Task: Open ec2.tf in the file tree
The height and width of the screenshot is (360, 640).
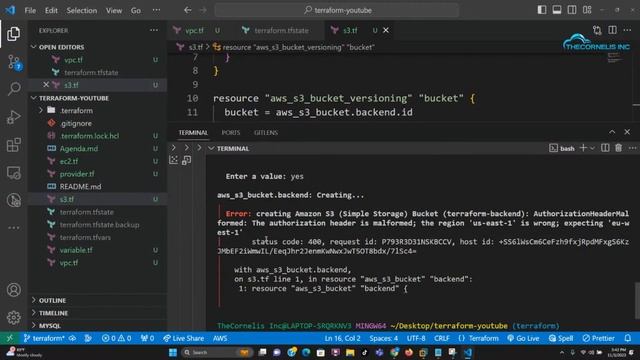Action: pos(69,161)
